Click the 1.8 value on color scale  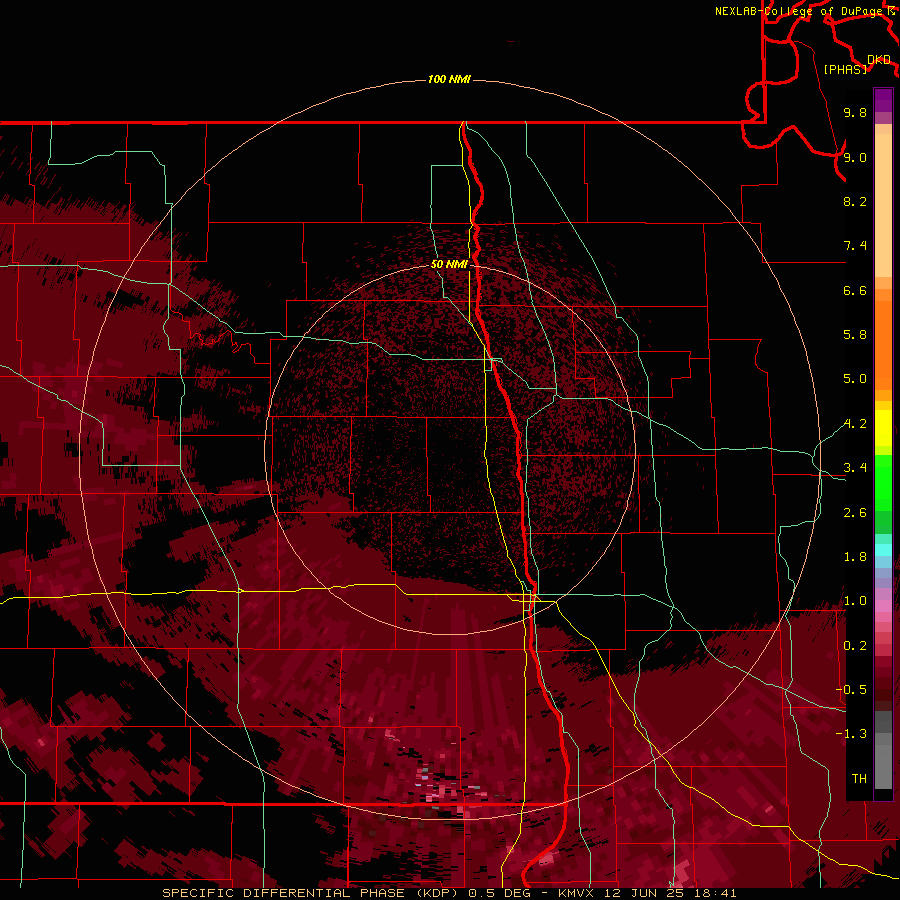click(855, 557)
